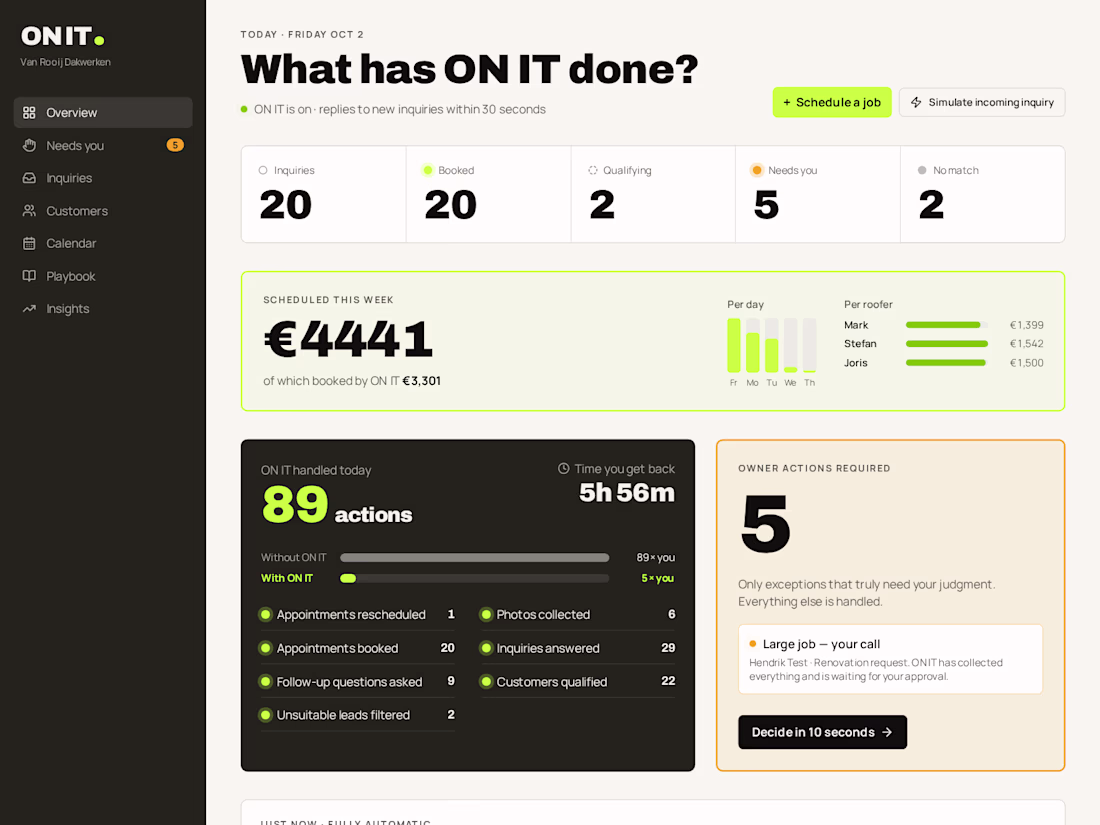Screen dimensions: 1100x825
Task: Click the green dot beside Photos collected
Action: click(x=485, y=615)
